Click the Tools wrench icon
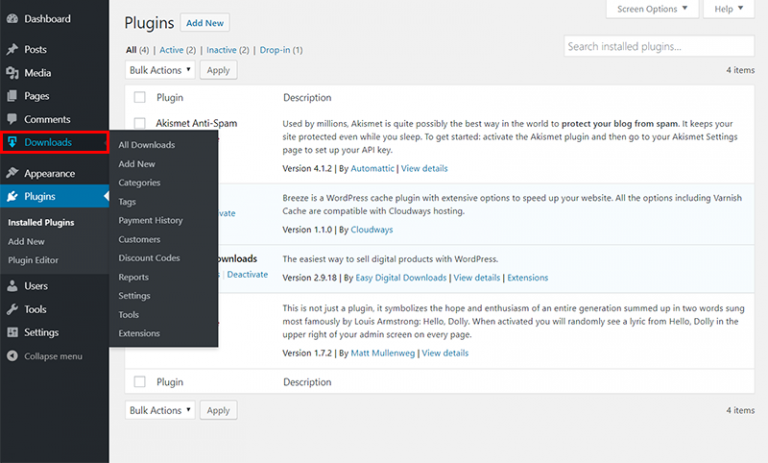This screenshot has width=768, height=463. coord(12,309)
